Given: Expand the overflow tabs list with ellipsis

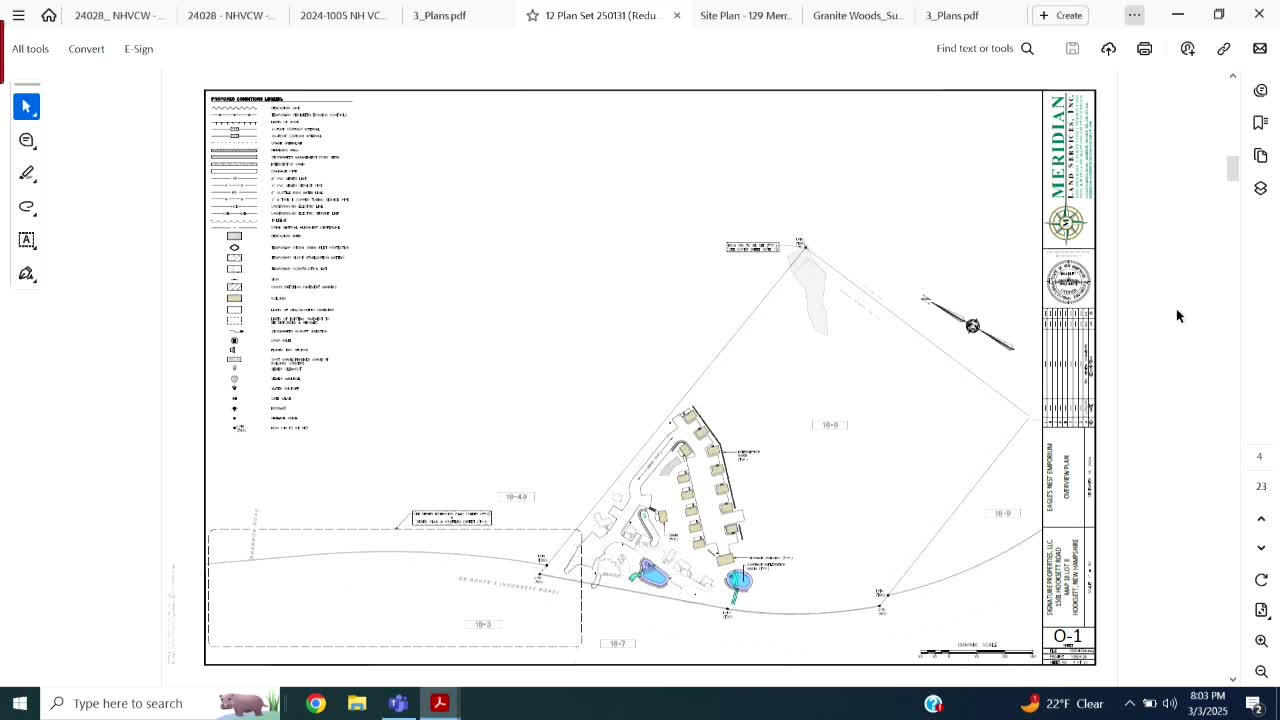Looking at the screenshot, I should (1134, 15).
